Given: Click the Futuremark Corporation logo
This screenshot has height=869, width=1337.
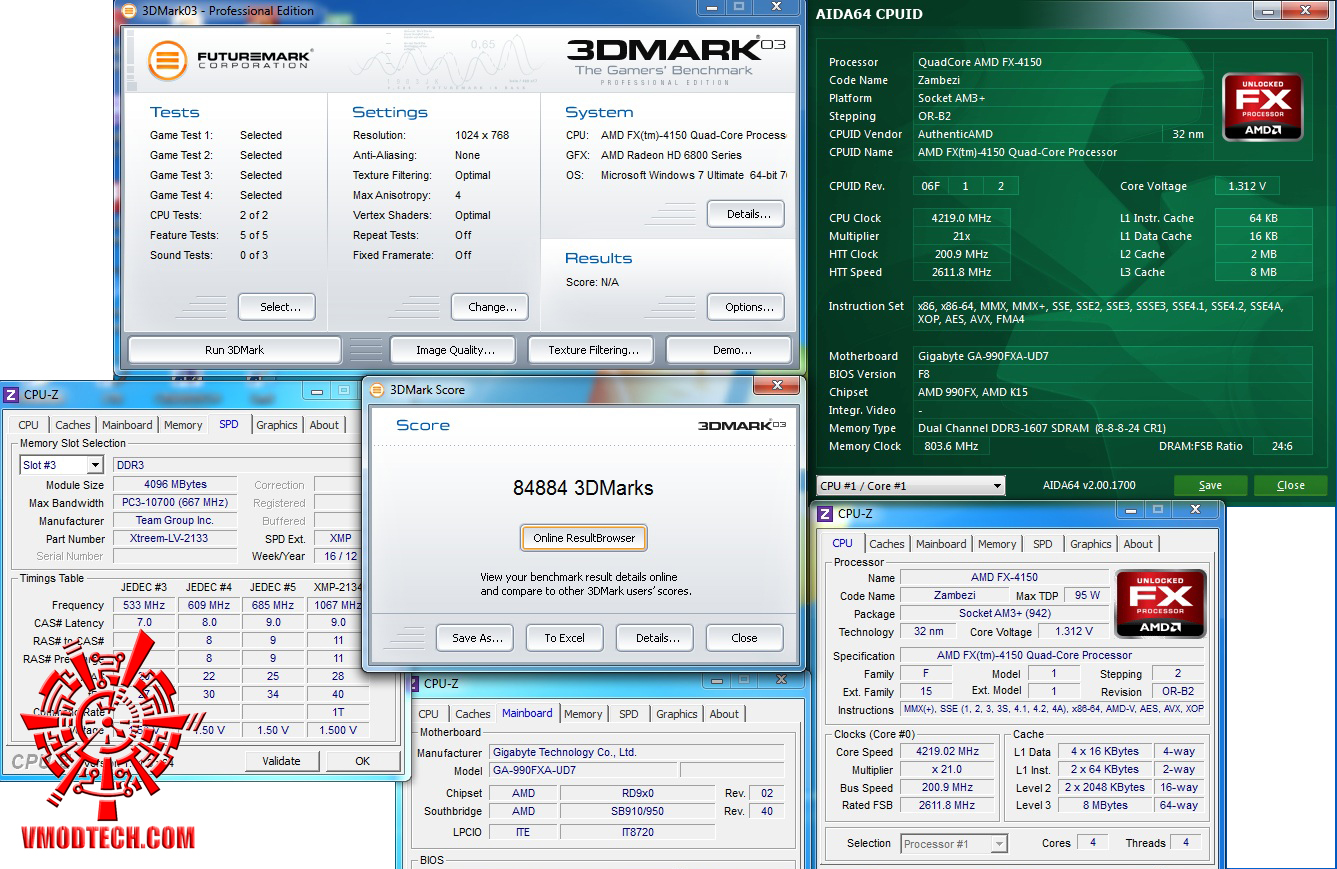Looking at the screenshot, I should (230, 60).
